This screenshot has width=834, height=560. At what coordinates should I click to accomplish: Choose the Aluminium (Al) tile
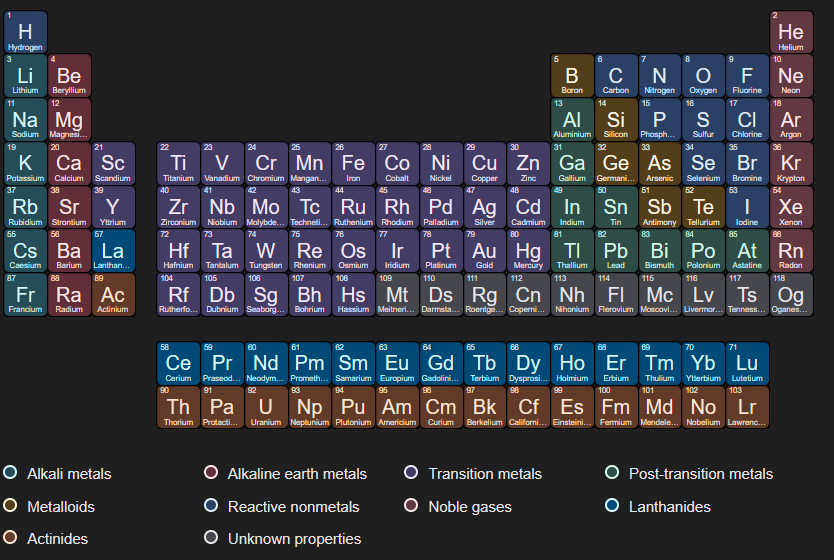click(572, 120)
